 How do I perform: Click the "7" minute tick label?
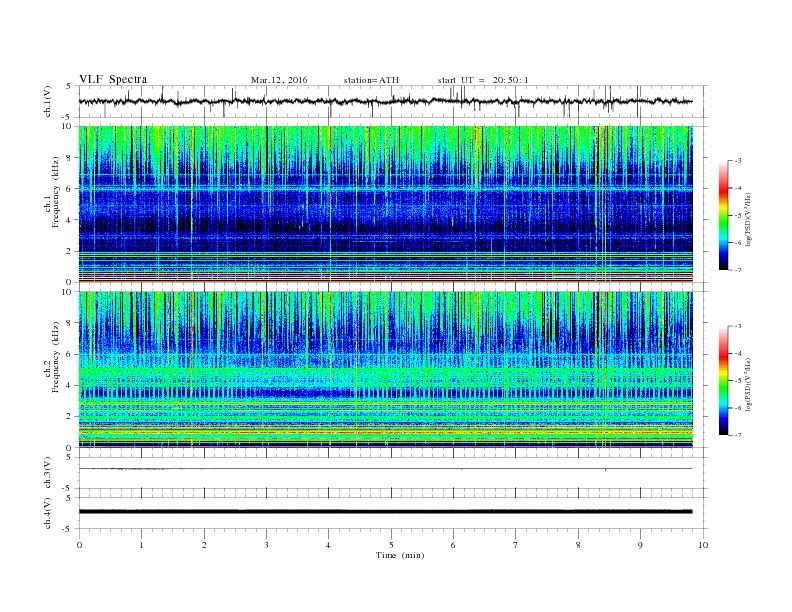pyautogui.click(x=516, y=545)
